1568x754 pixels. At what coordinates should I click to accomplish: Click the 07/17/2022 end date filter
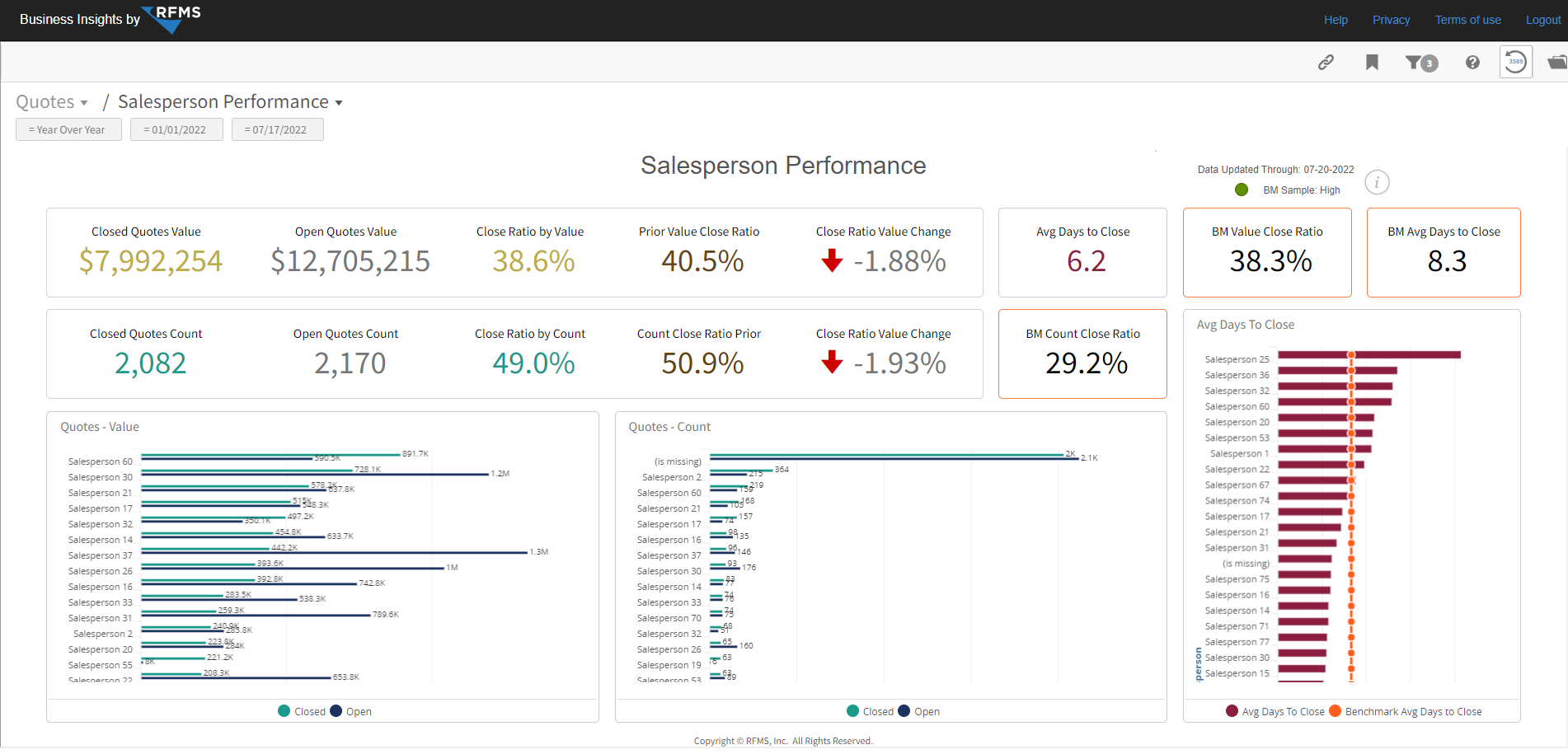pos(277,129)
